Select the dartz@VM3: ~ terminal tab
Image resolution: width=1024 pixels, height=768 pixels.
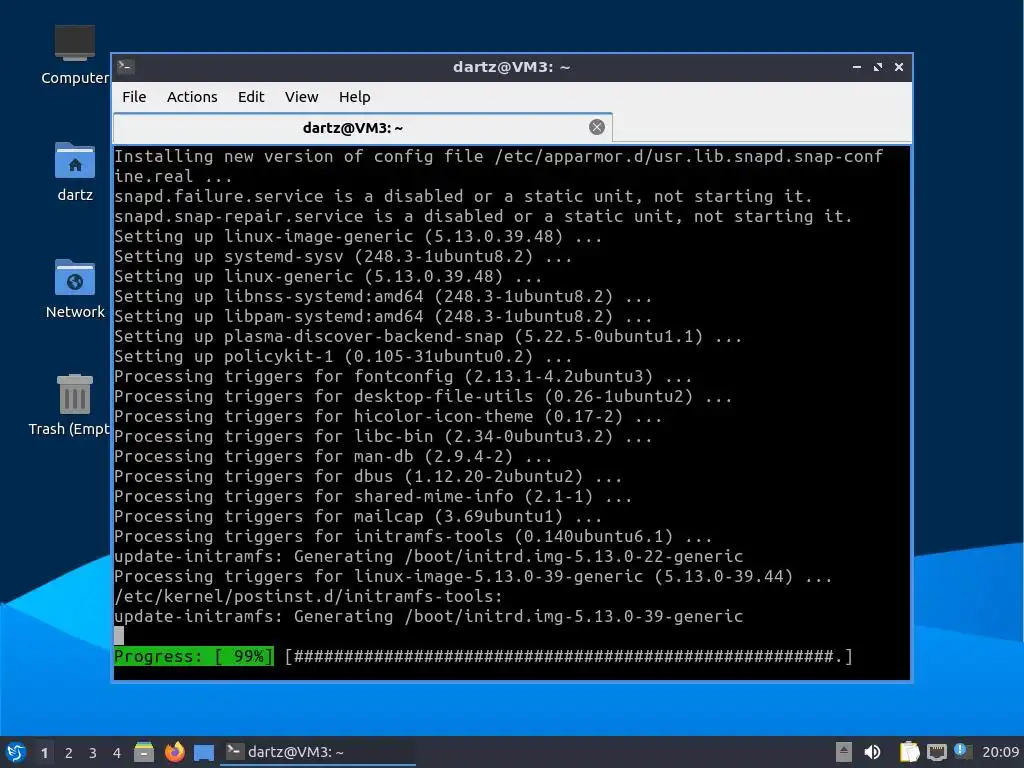click(x=362, y=127)
